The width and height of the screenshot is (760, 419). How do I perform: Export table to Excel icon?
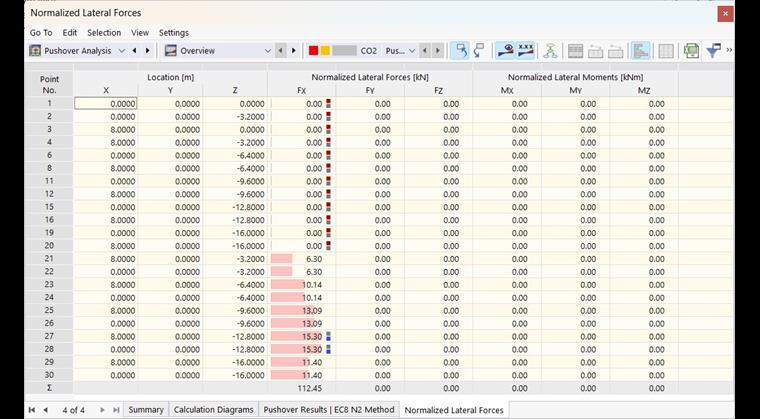coord(692,50)
